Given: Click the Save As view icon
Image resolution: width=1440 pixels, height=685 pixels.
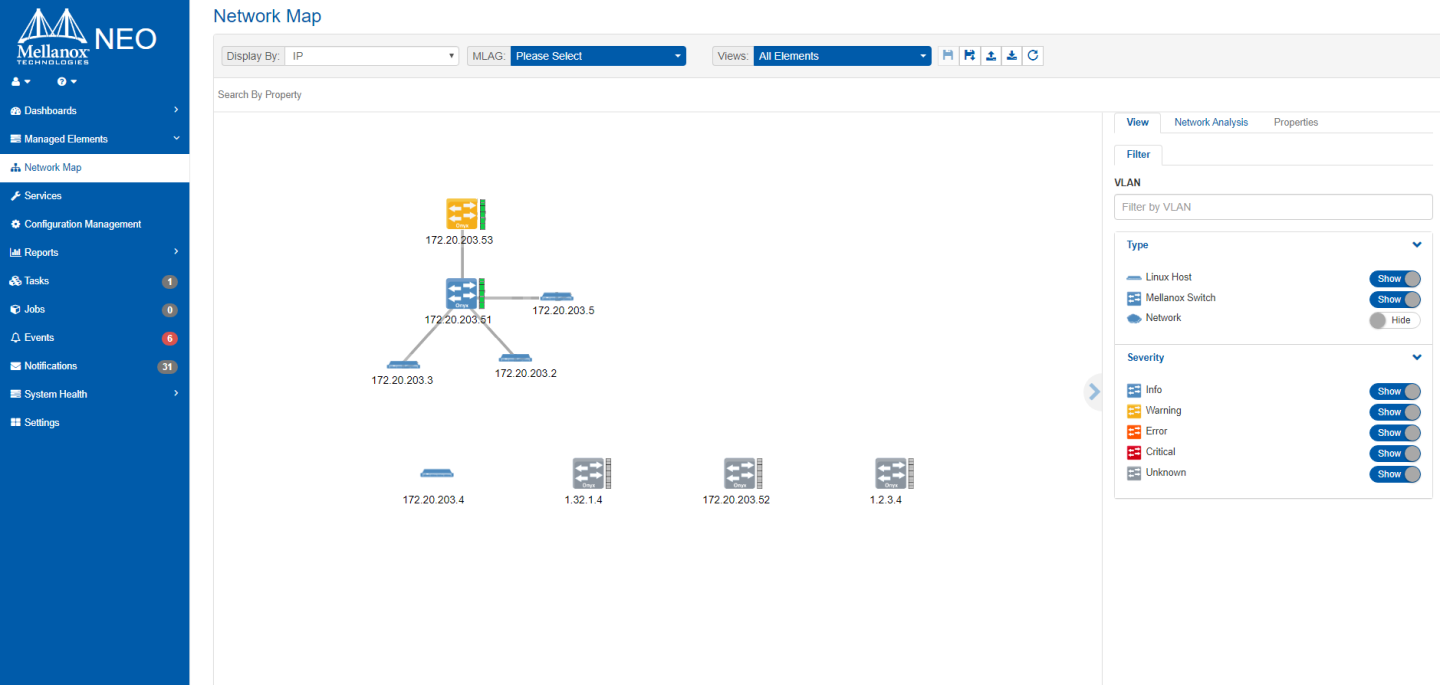Looking at the screenshot, I should 969,56.
